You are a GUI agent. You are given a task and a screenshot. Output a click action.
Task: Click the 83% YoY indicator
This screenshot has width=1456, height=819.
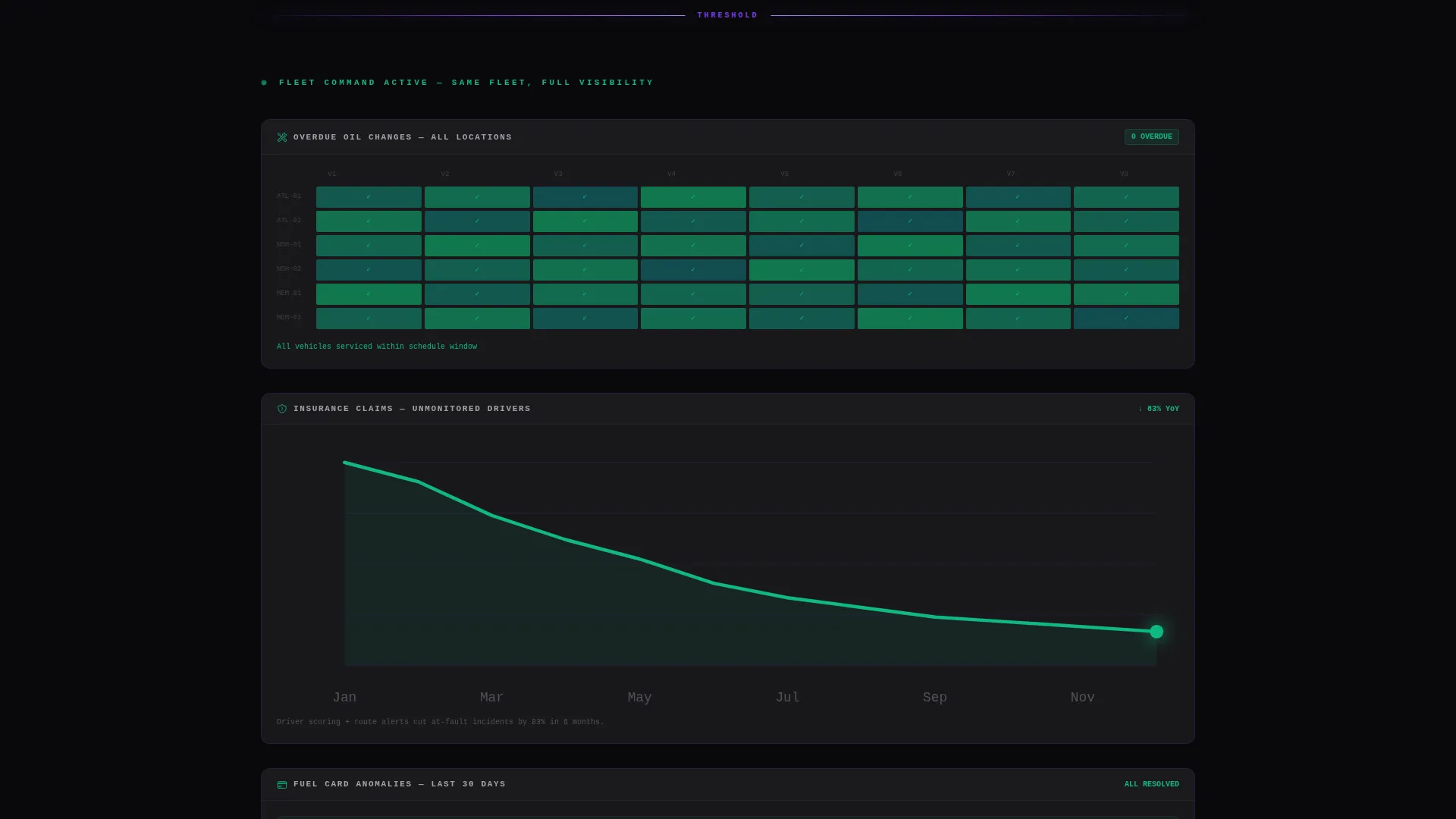click(1158, 409)
